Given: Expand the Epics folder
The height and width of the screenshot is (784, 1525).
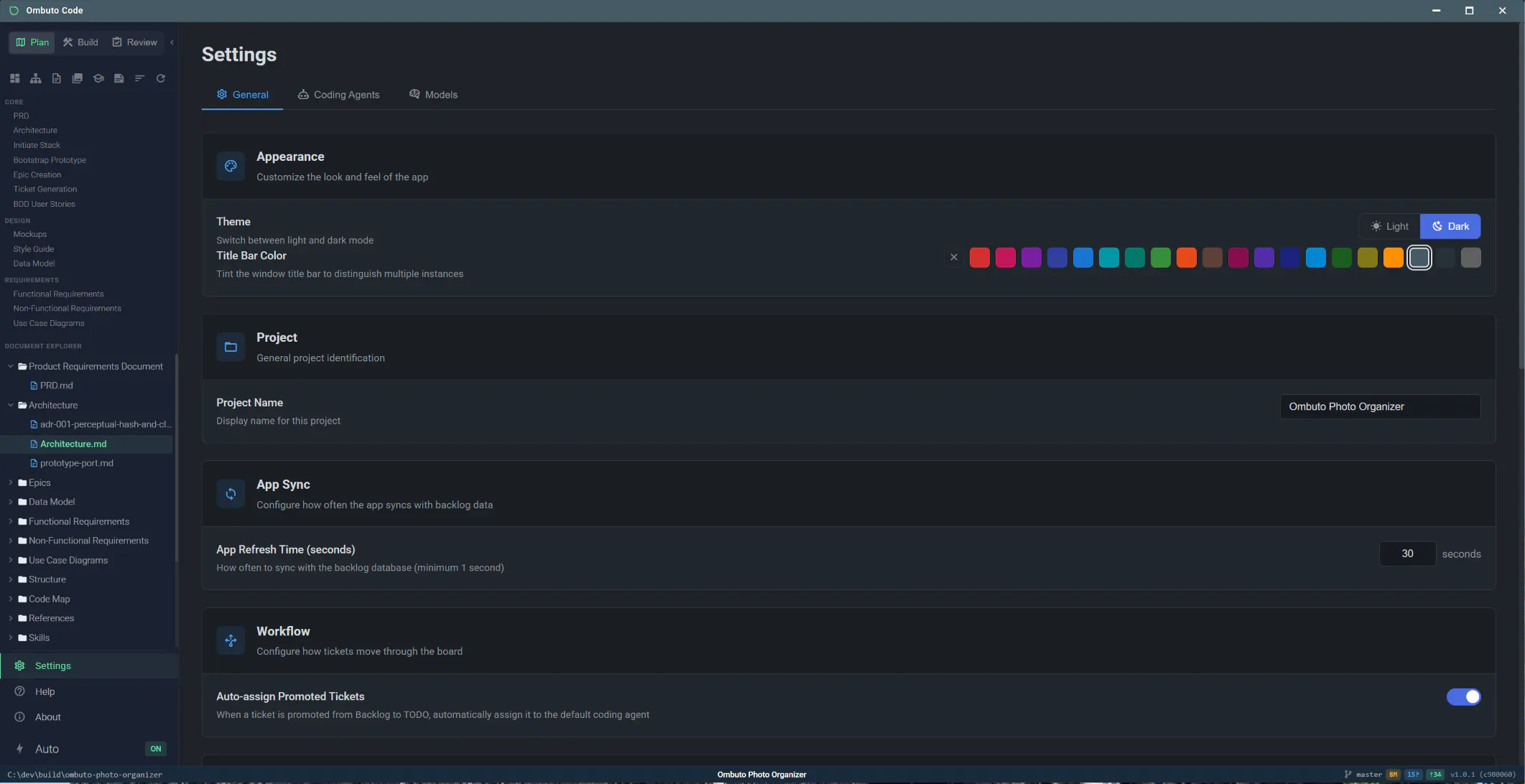Looking at the screenshot, I should click(11, 482).
